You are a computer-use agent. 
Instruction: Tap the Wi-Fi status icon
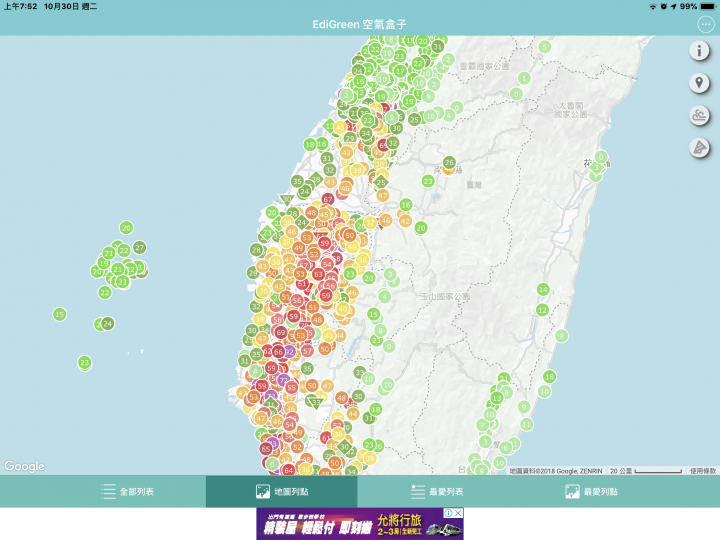pos(652,6)
